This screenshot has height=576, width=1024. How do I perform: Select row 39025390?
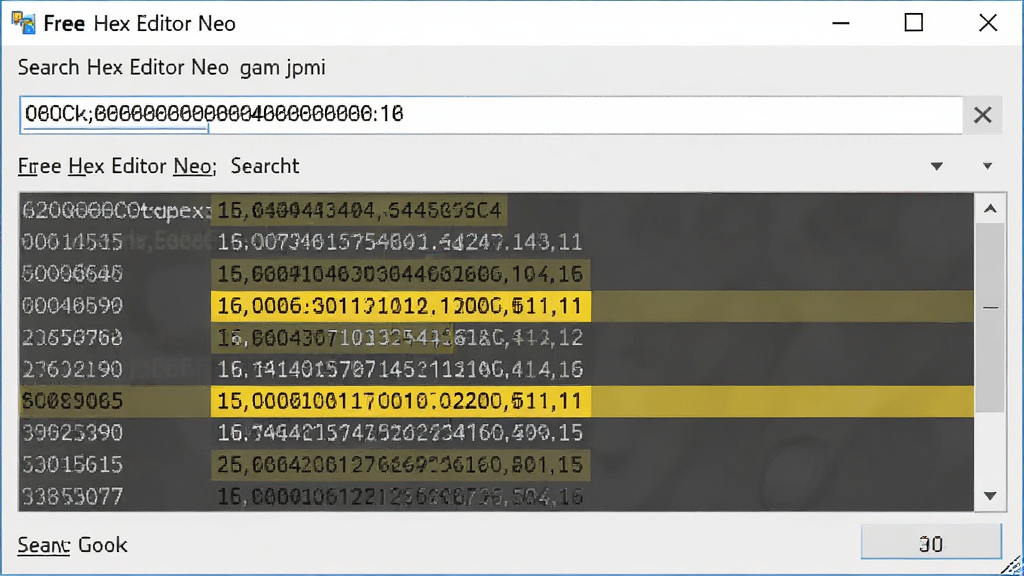pyautogui.click(x=496, y=433)
